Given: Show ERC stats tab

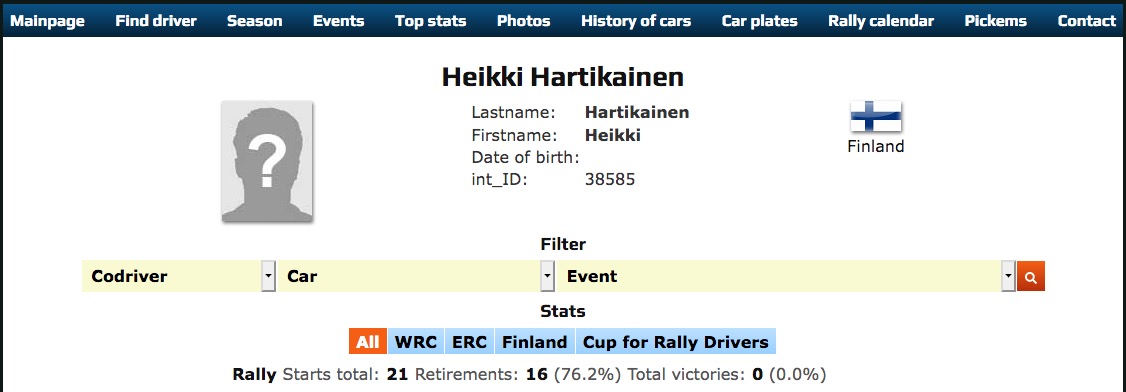Looking at the screenshot, I should (469, 342).
